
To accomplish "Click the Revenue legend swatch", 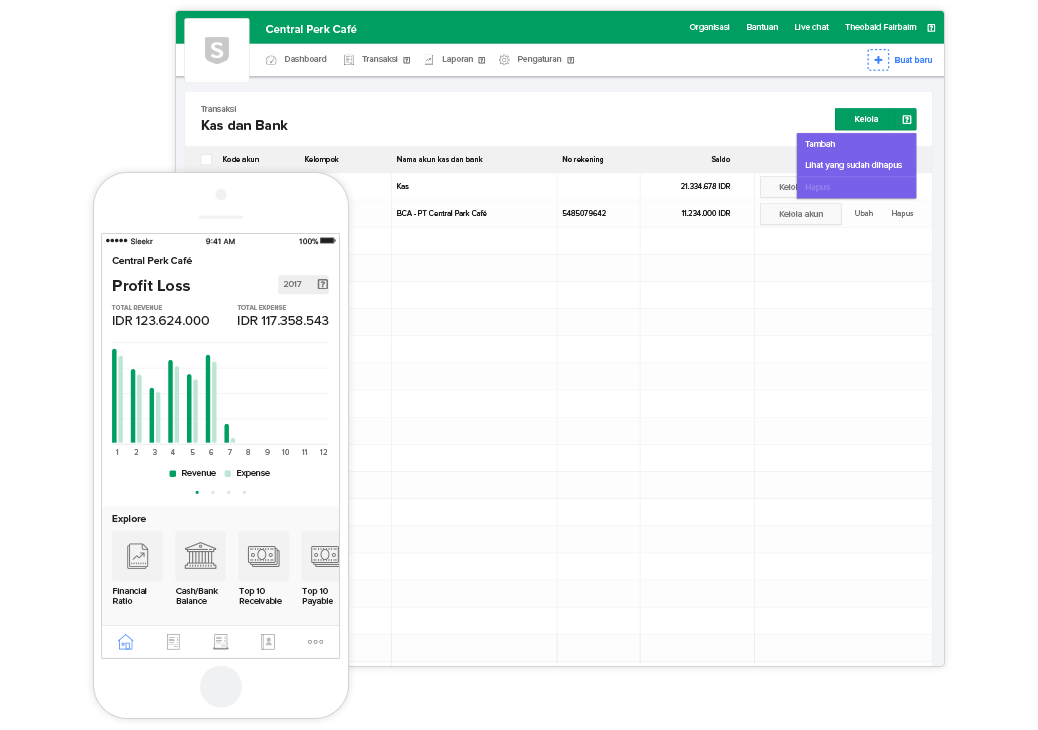I will coord(173,473).
